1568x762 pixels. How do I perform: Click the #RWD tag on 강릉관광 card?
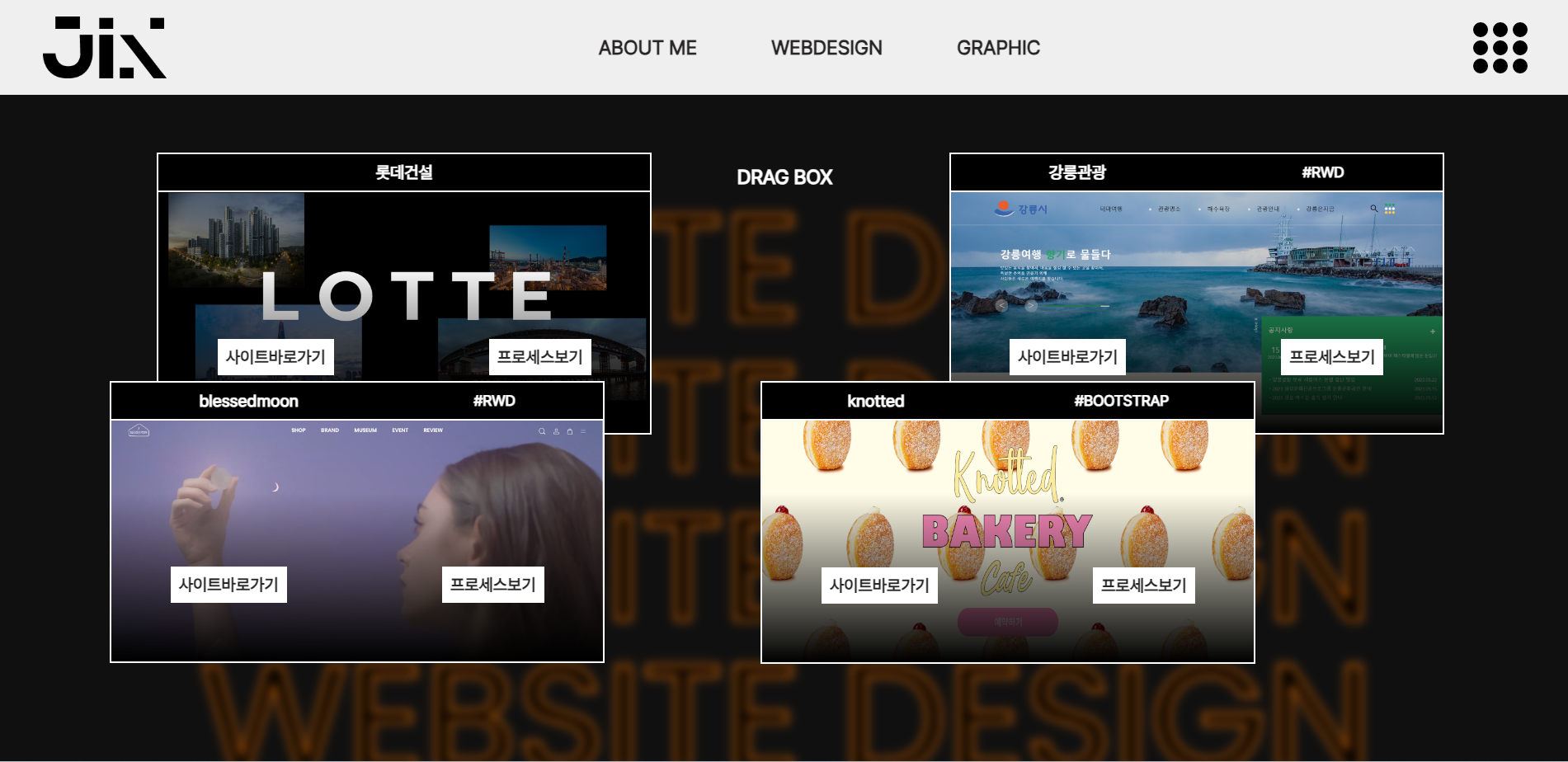tap(1323, 172)
